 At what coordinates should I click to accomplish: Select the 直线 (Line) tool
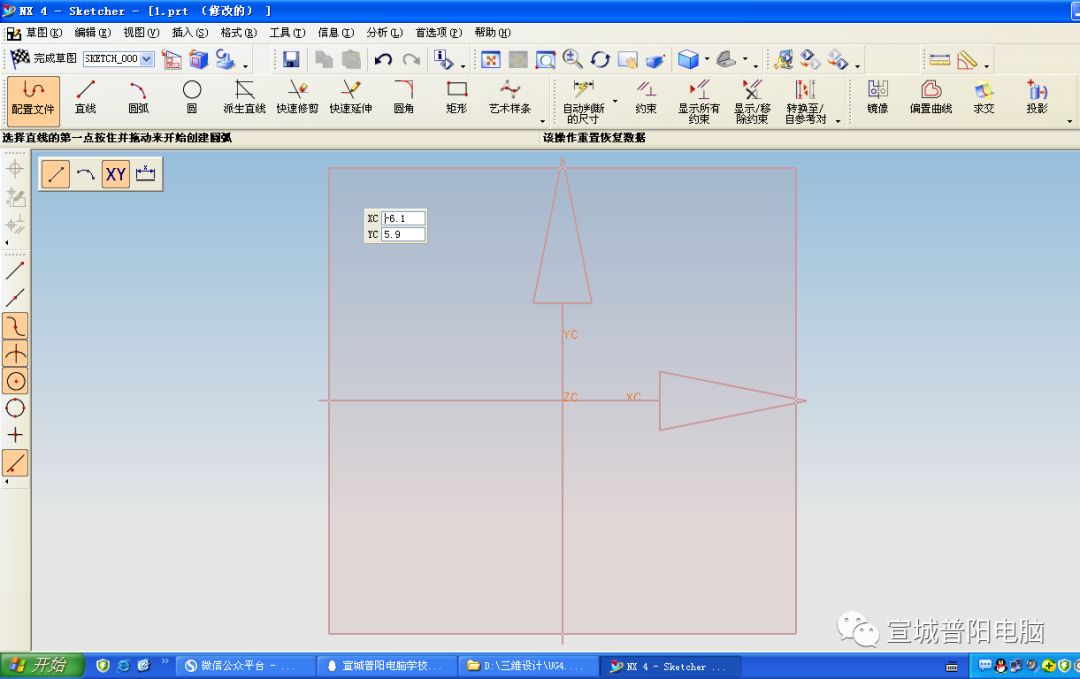[85, 100]
